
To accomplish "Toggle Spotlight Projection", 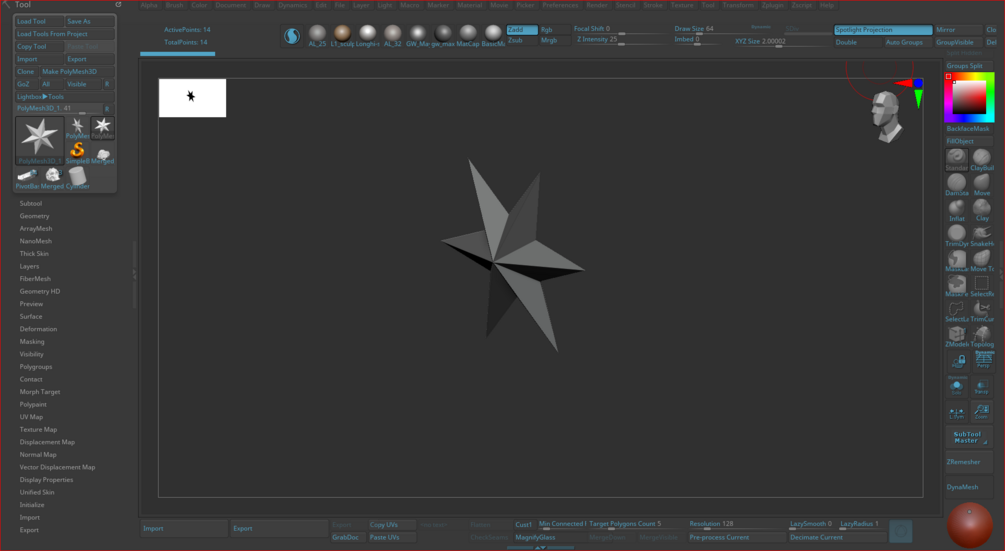I will pos(883,29).
